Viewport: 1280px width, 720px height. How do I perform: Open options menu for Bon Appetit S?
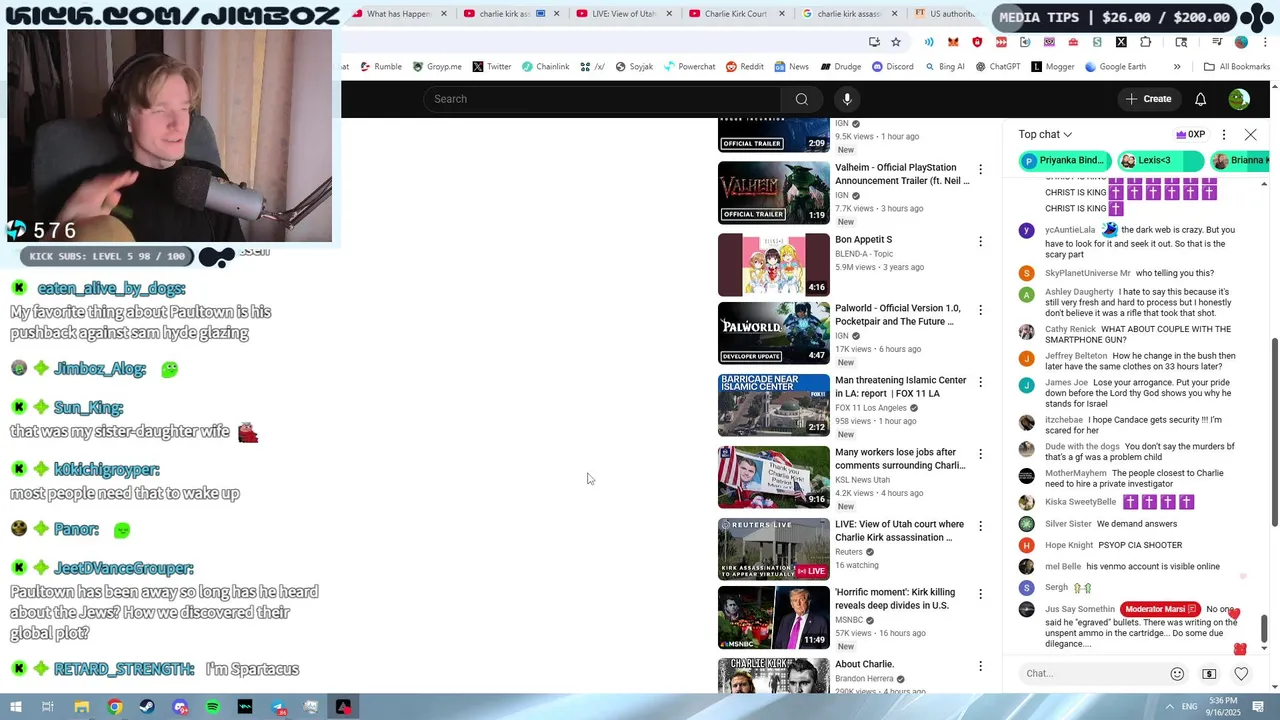pos(980,242)
